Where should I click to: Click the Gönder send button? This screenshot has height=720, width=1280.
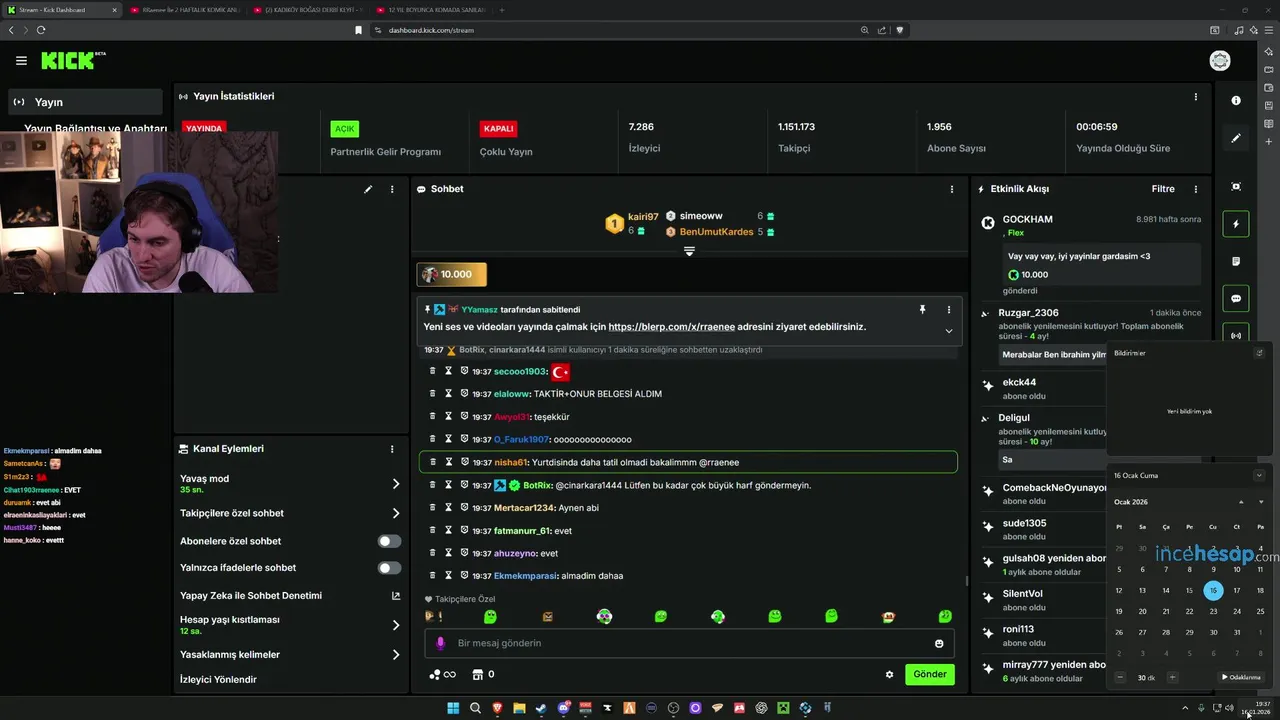point(930,674)
